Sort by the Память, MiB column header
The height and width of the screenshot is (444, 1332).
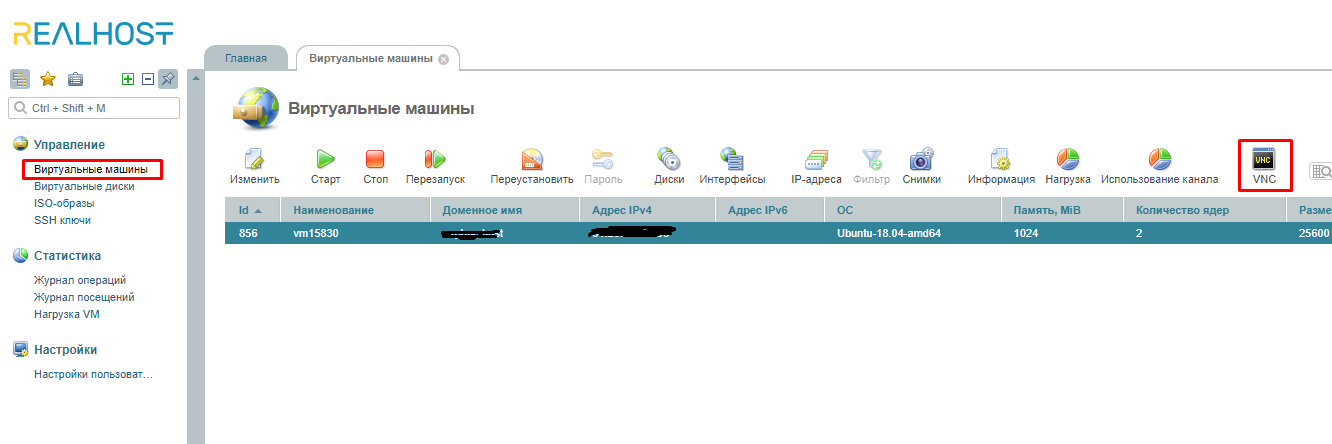[1061, 210]
